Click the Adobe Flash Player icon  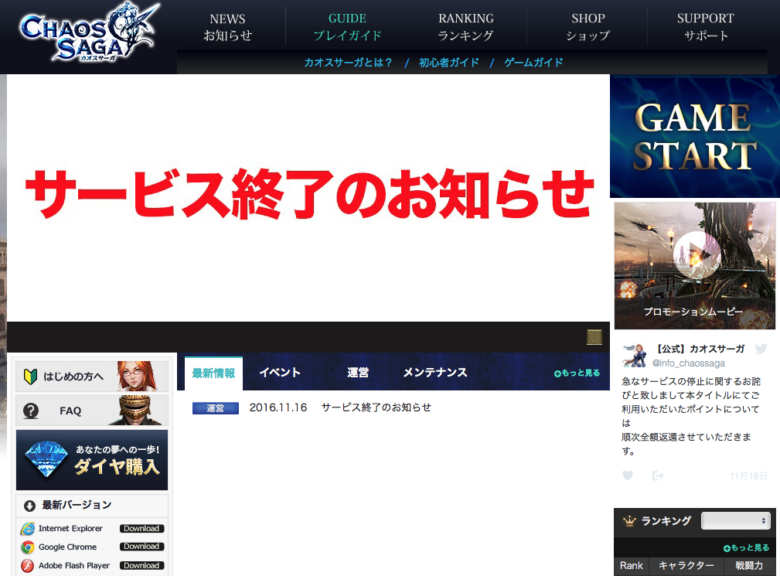click(x=27, y=566)
